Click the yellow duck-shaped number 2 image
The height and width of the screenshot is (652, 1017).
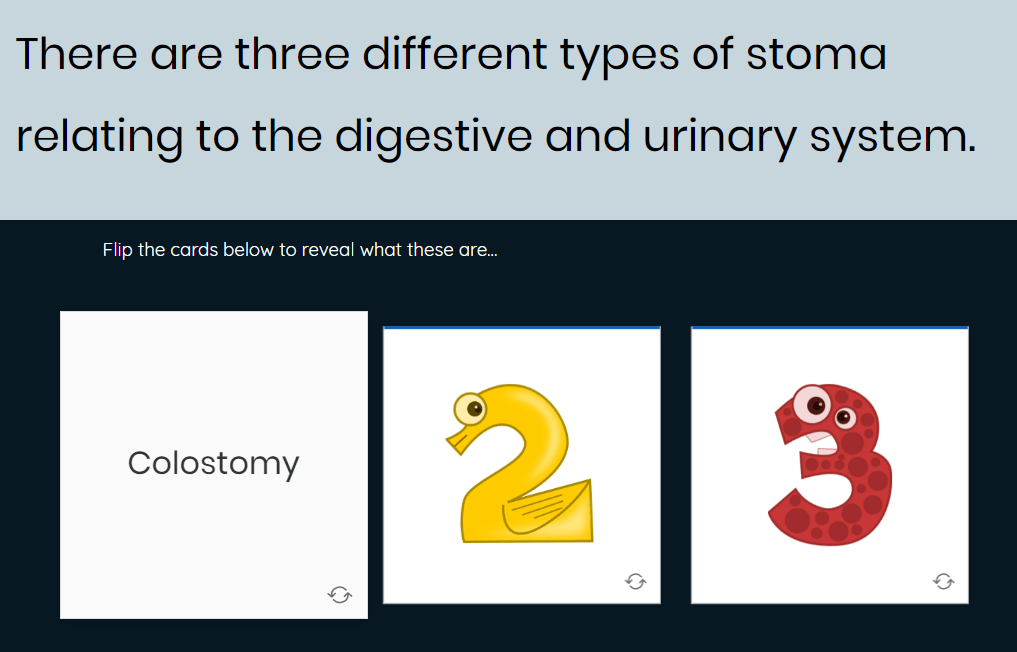520,463
